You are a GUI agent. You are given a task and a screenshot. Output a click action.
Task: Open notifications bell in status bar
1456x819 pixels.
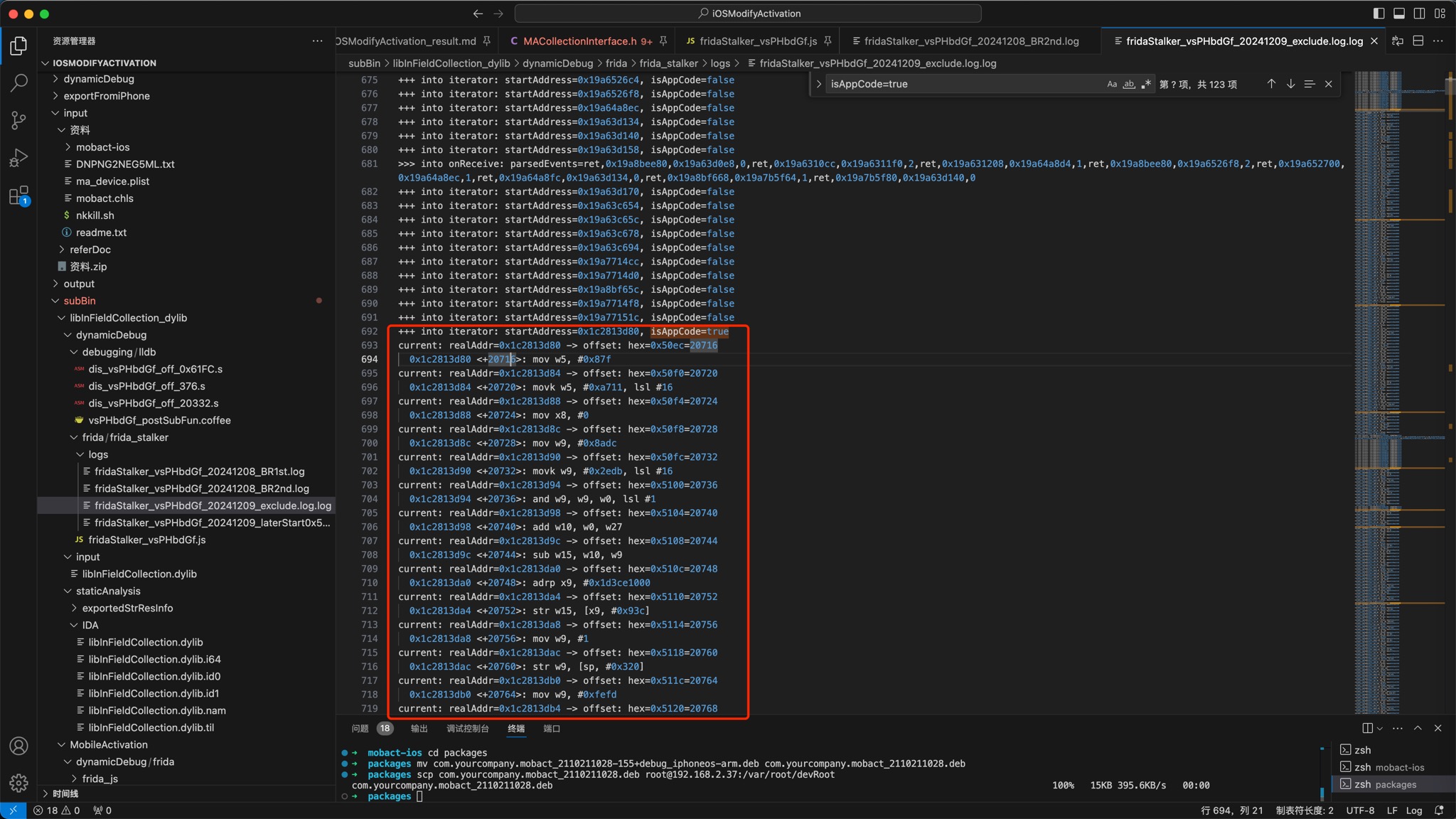point(1440,810)
